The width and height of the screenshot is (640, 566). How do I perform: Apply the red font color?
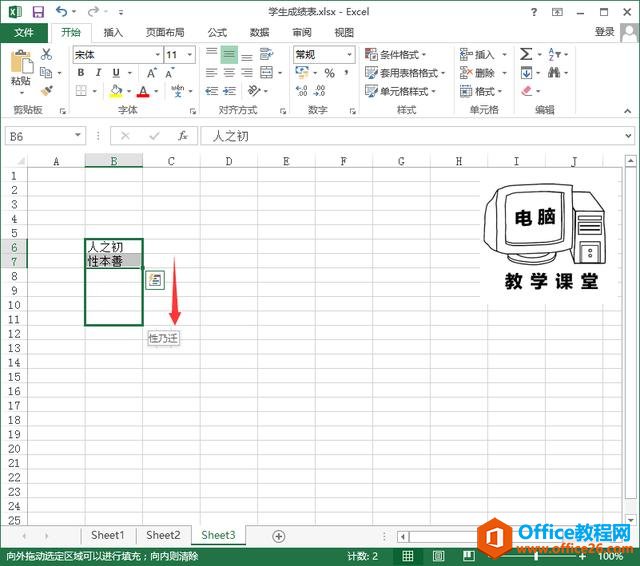(143, 91)
